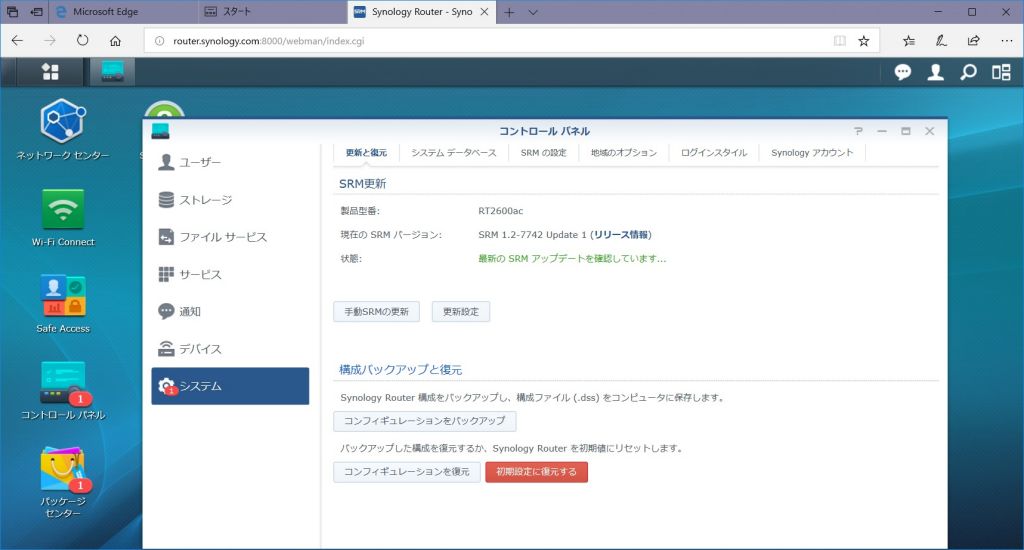Open the SRM search magnifier icon
Screen dimensions: 1024x550
coord(968,72)
